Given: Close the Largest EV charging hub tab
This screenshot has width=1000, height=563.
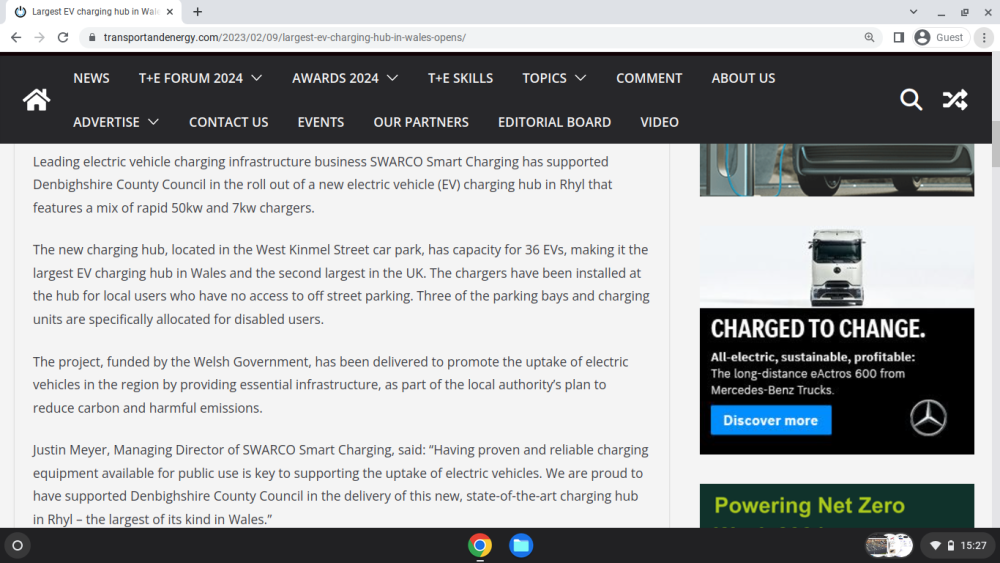Looking at the screenshot, I should coord(170,11).
